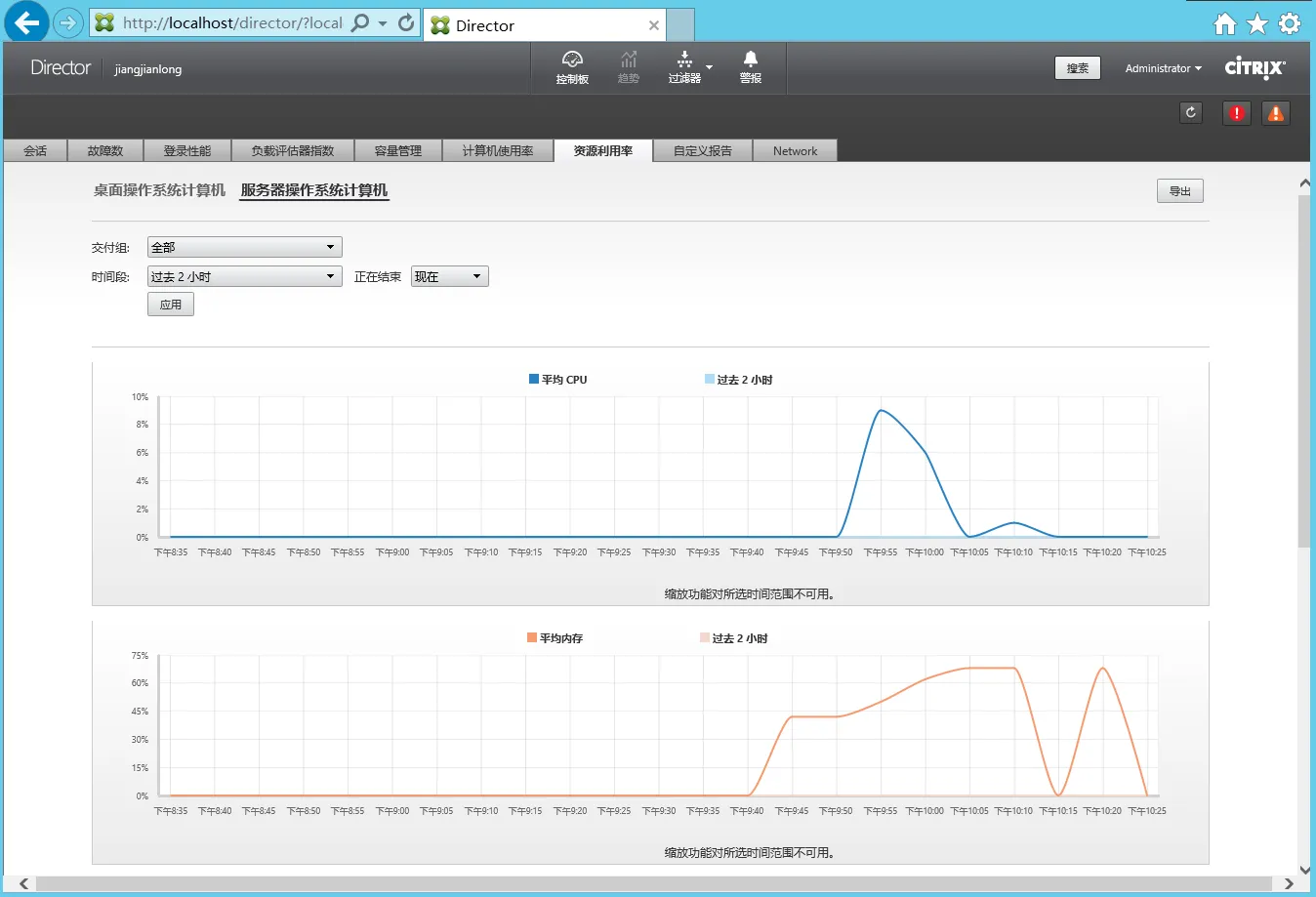The image size is (1316, 897).
Task: Click the blank new-tab button
Action: pos(680,24)
